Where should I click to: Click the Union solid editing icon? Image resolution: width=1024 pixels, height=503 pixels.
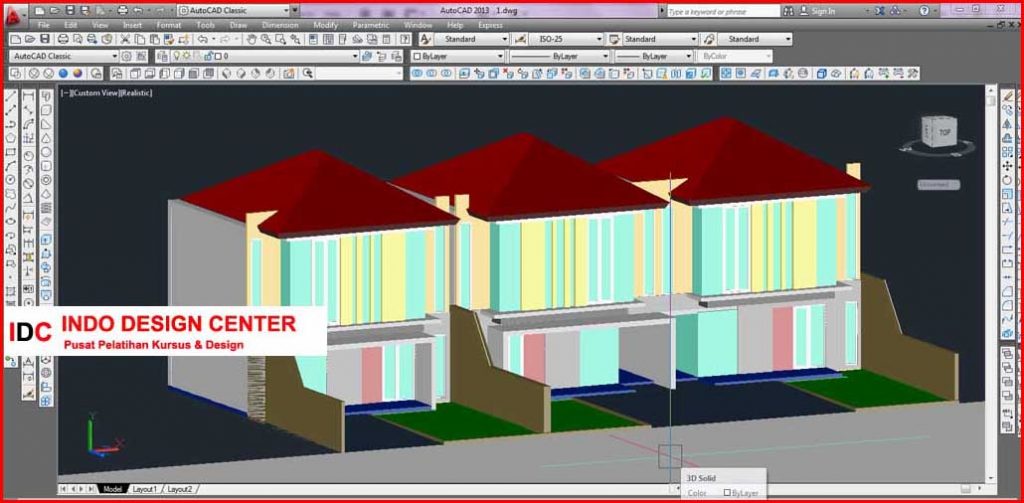coord(417,73)
